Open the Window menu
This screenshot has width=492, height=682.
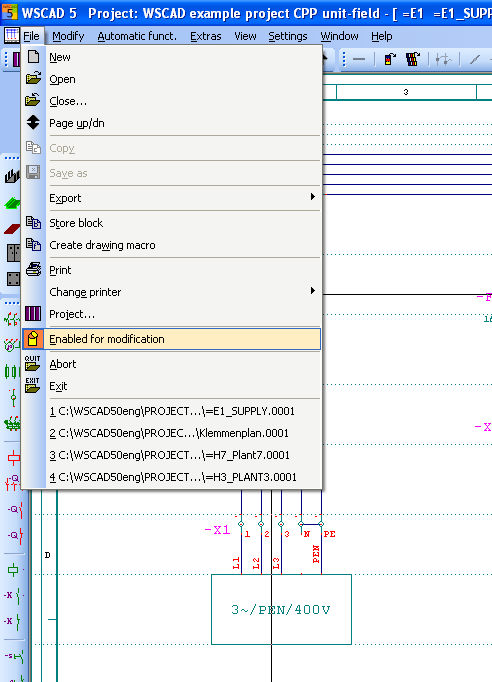pos(339,36)
